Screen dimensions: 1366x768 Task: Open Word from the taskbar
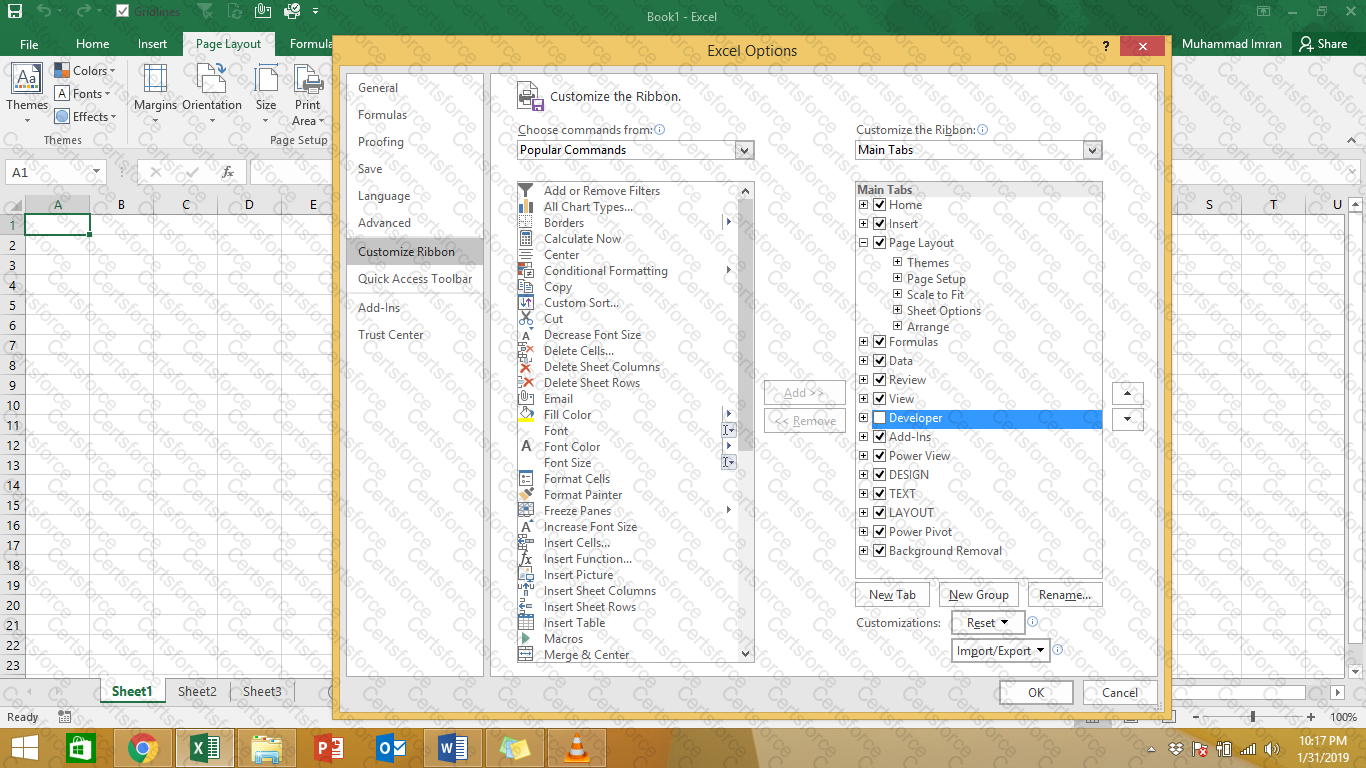pyautogui.click(x=451, y=748)
